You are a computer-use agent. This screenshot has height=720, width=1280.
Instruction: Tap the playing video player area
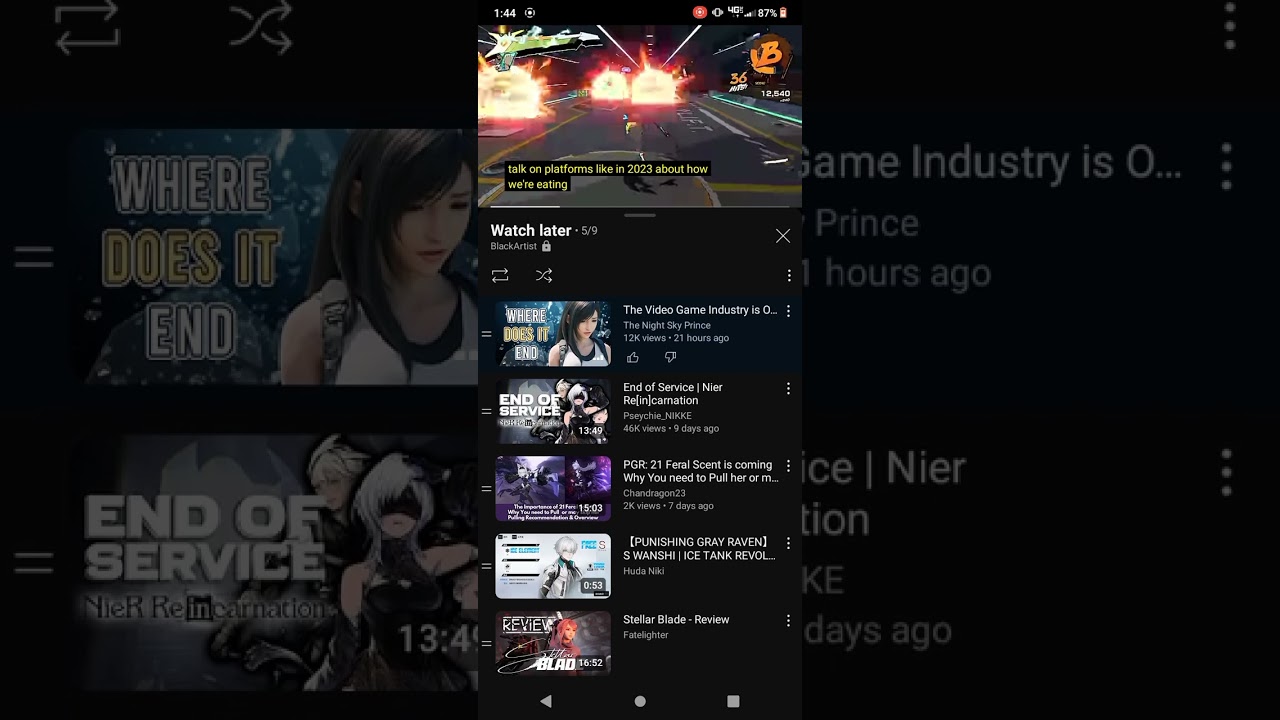click(x=640, y=115)
